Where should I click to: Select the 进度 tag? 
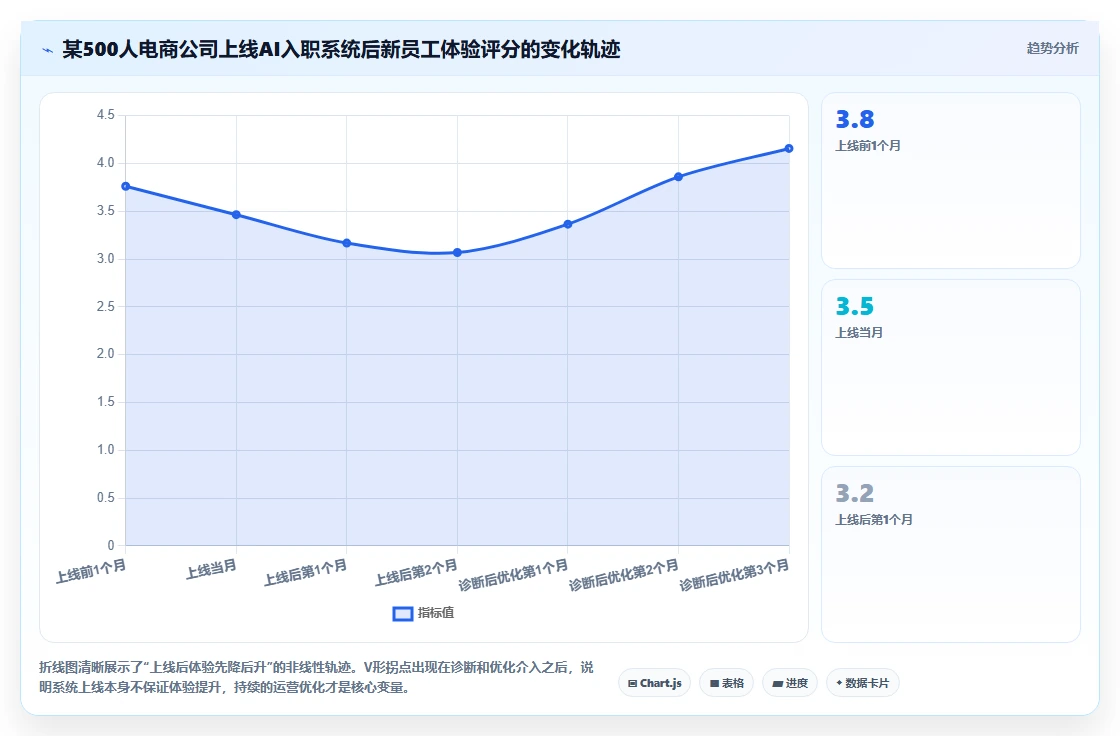(790, 683)
